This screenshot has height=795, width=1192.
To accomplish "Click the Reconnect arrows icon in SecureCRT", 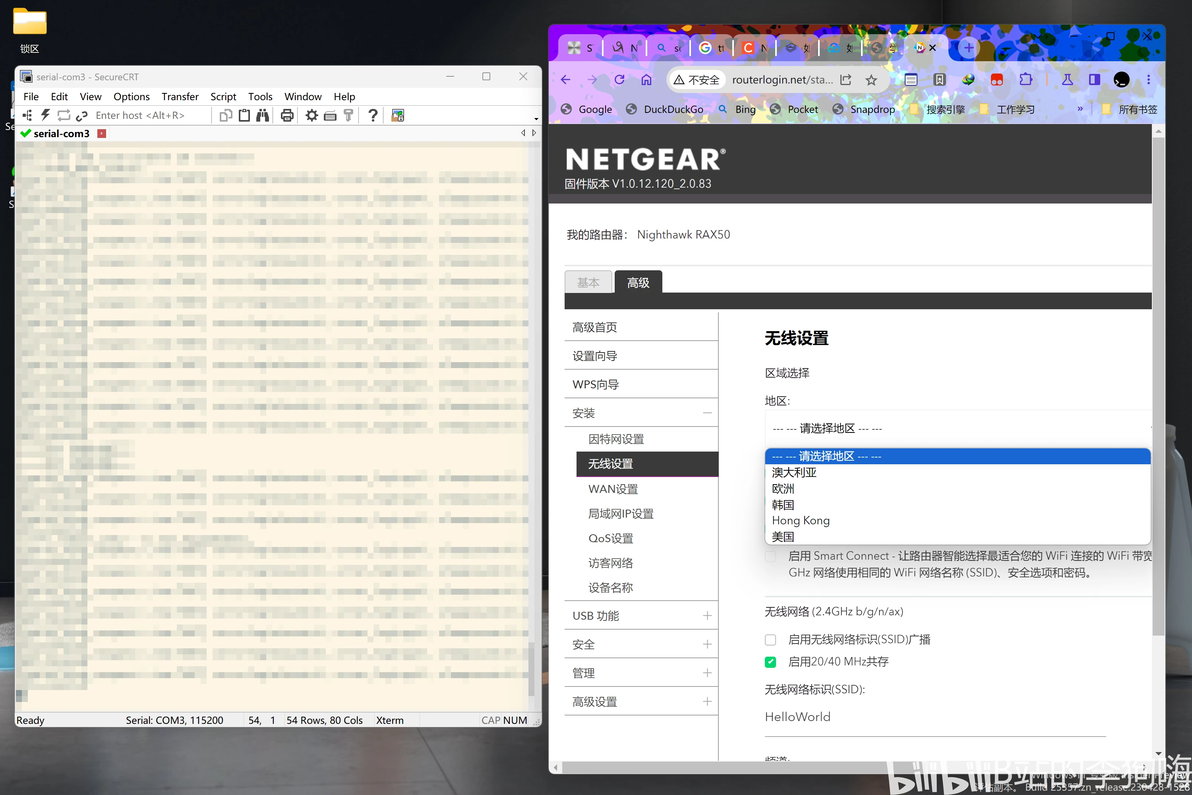I will (x=64, y=116).
